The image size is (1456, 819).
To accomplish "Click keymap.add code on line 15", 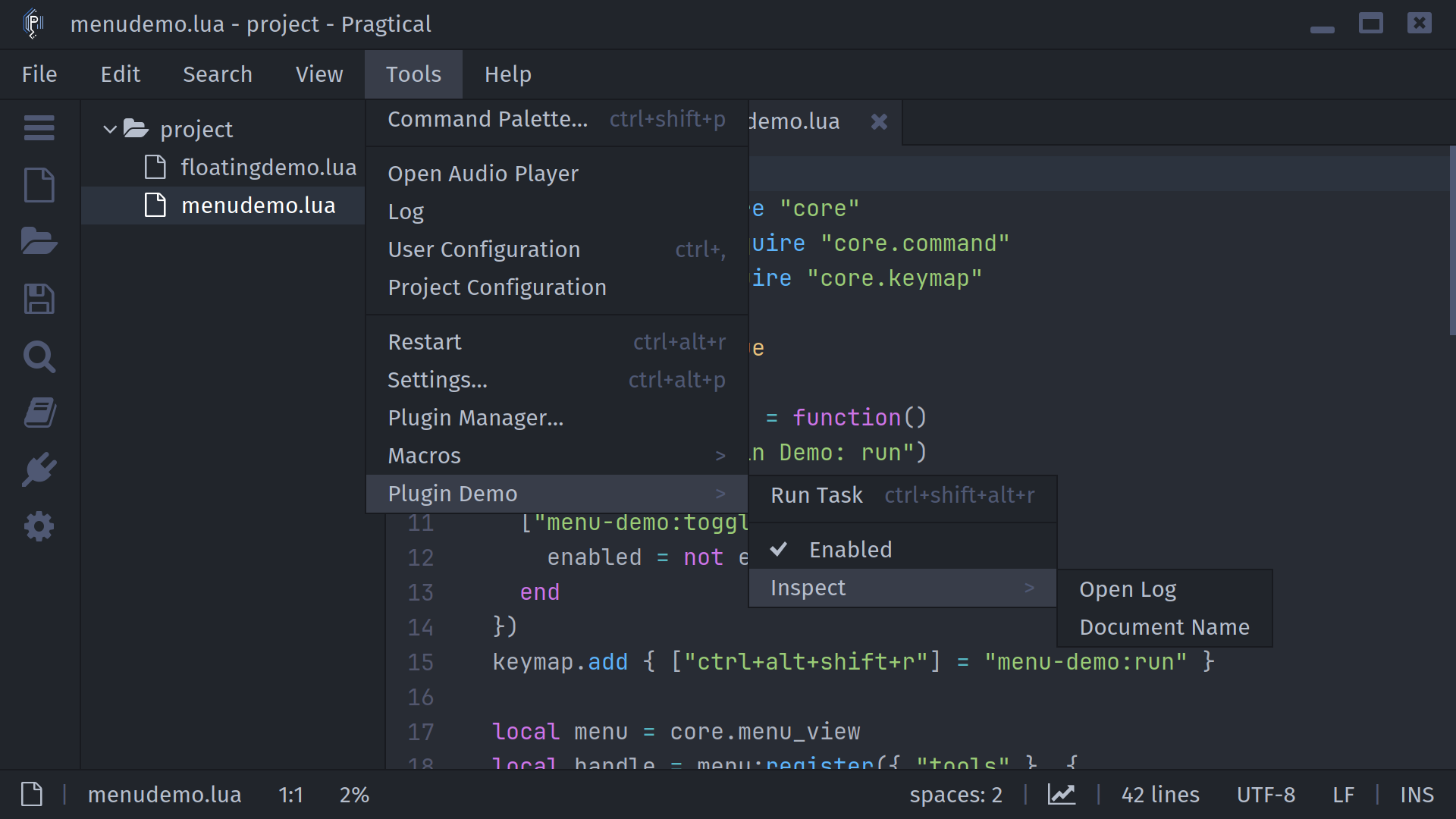I will [560, 662].
